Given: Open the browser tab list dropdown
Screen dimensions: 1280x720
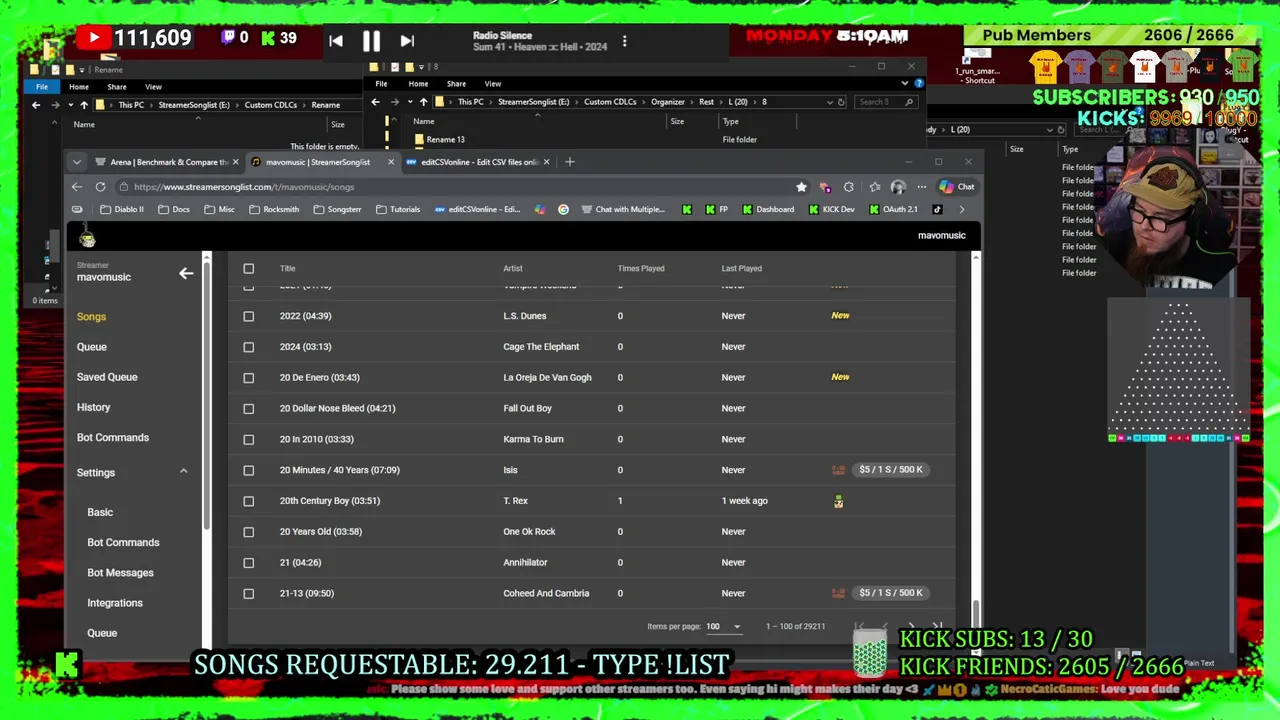Looking at the screenshot, I should click(x=77, y=162).
